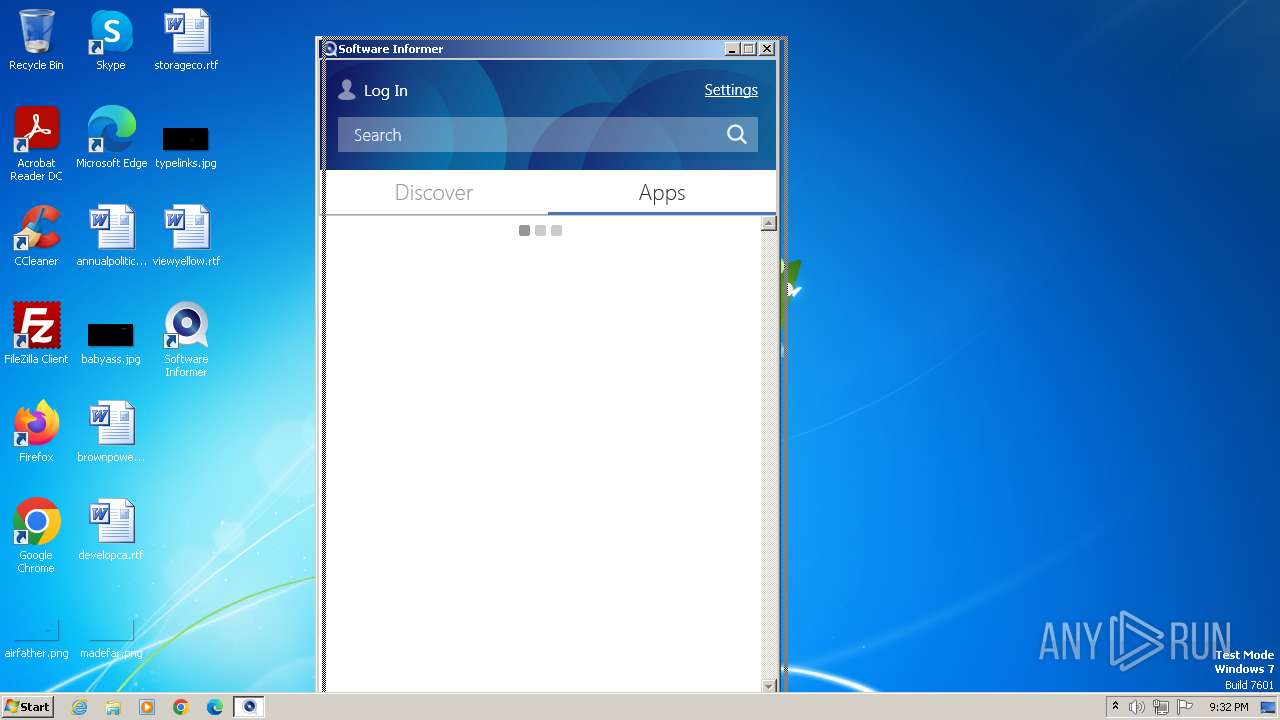The image size is (1280, 720).
Task: Click the magnifier search icon
Action: click(x=737, y=135)
